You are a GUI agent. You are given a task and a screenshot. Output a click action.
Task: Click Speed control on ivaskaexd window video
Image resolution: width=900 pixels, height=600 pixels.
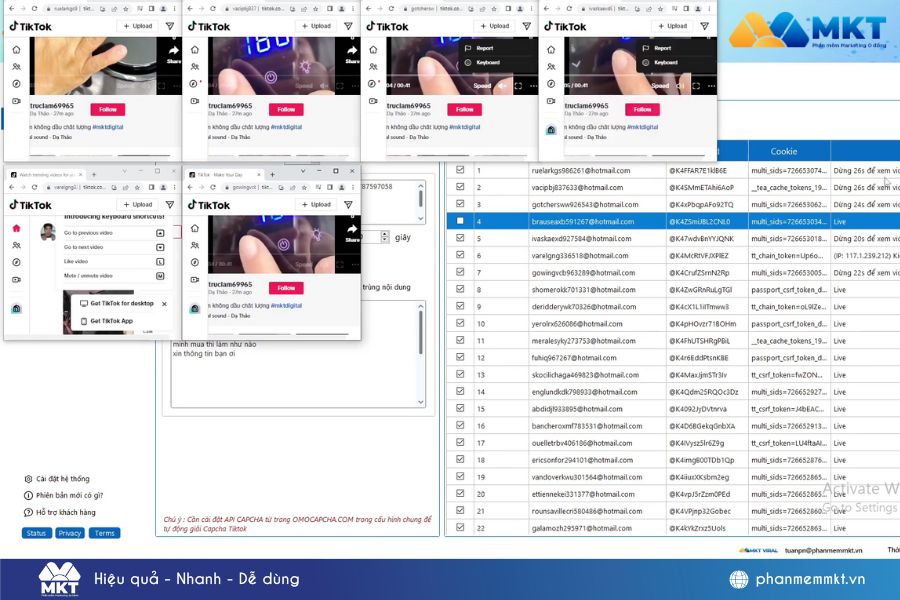(x=660, y=86)
